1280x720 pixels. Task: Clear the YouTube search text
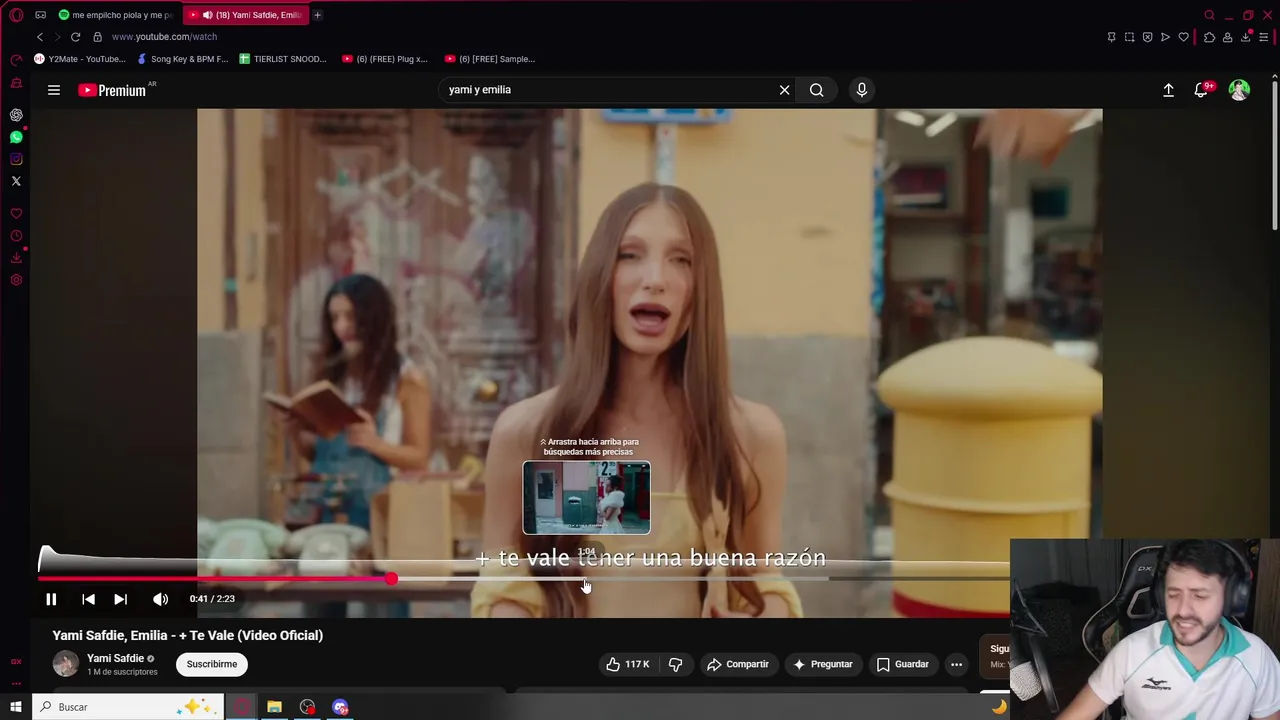pos(784,90)
